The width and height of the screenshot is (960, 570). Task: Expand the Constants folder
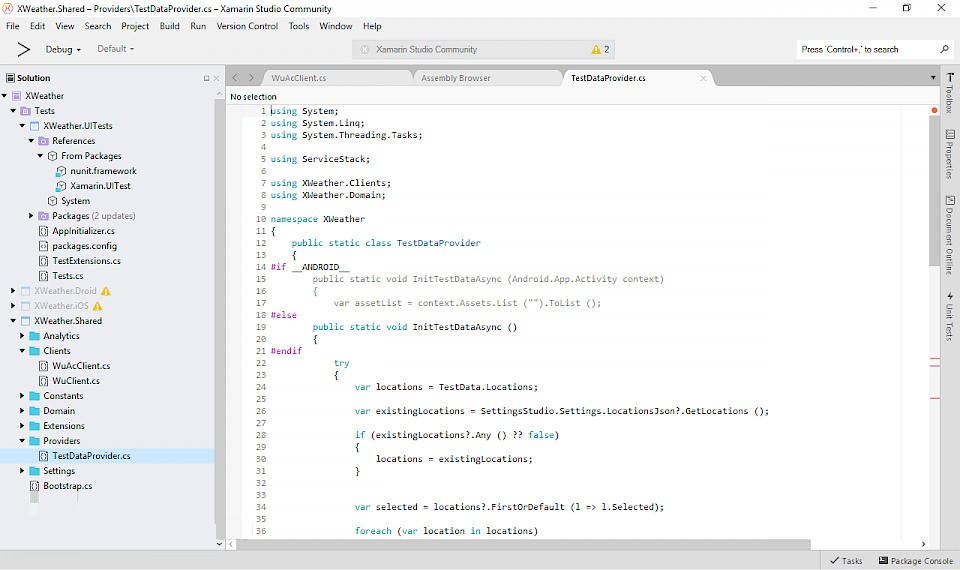(22, 396)
